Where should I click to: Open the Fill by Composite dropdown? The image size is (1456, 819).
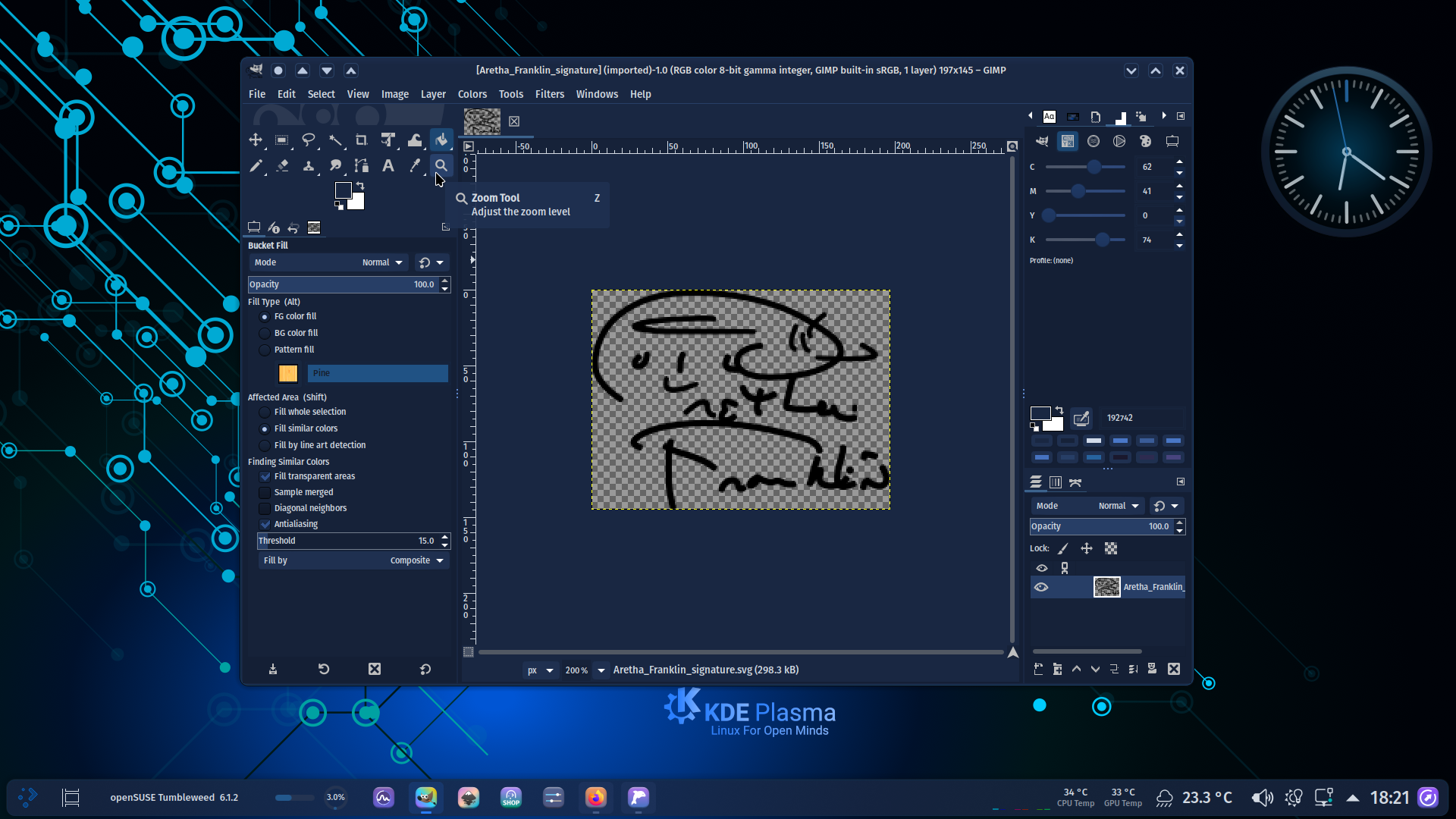(353, 560)
